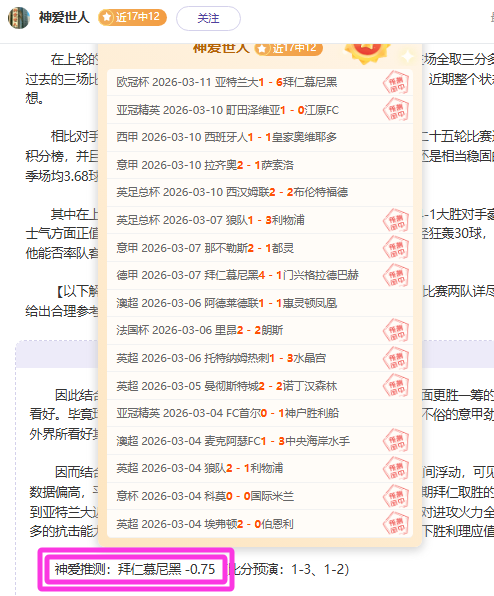Select the 澳超 阿德莱德联 vs 惠灵顿凤凰 row

coord(260,303)
